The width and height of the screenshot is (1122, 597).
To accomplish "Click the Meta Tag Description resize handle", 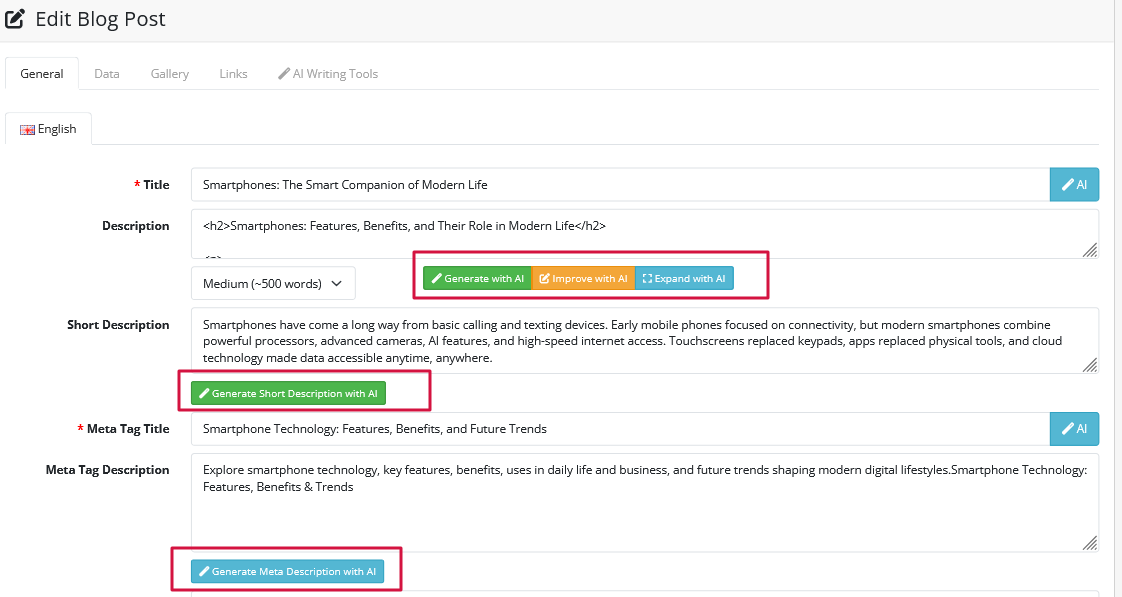I will pos(1090,543).
